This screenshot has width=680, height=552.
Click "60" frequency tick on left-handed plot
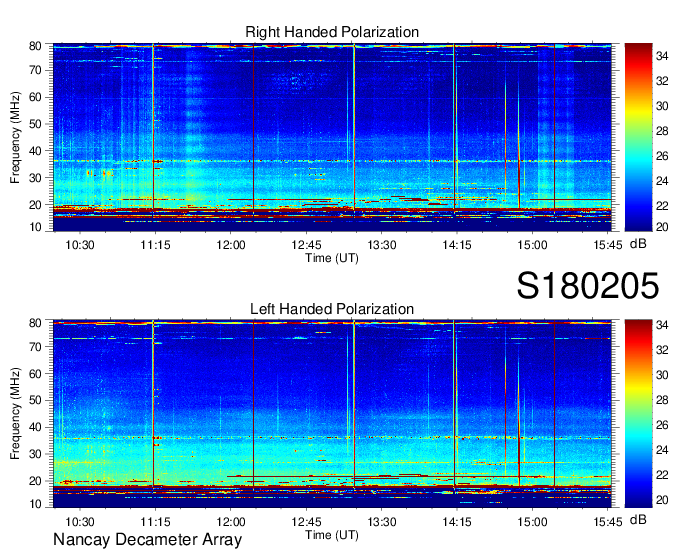35,373
